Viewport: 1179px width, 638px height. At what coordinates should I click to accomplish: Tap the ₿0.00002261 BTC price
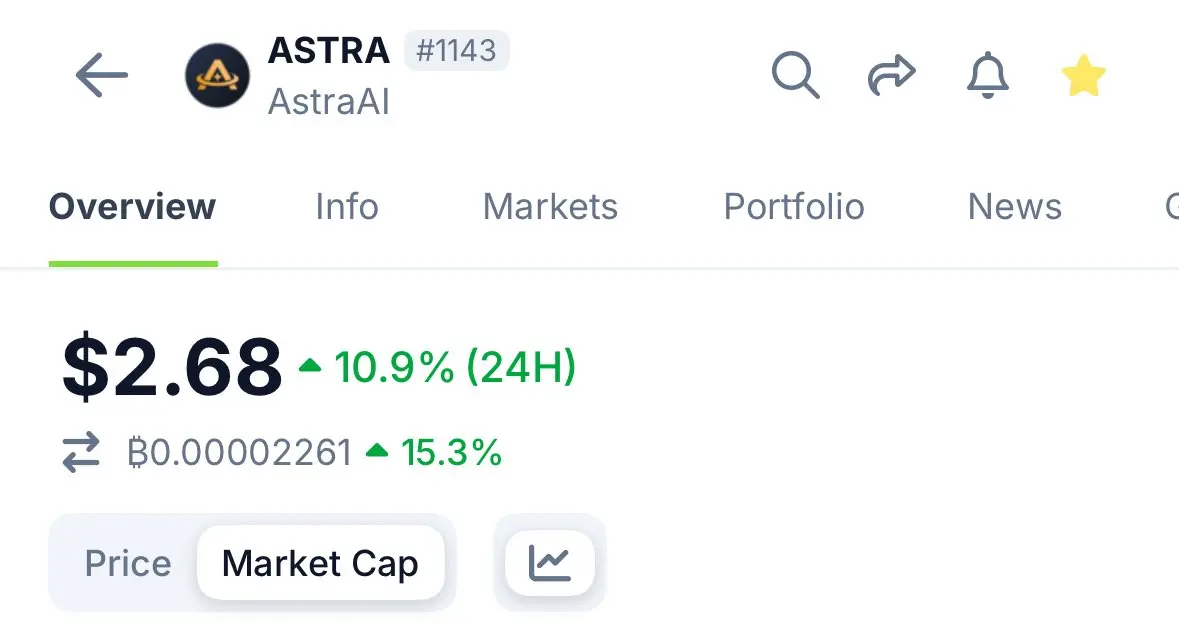[x=240, y=452]
